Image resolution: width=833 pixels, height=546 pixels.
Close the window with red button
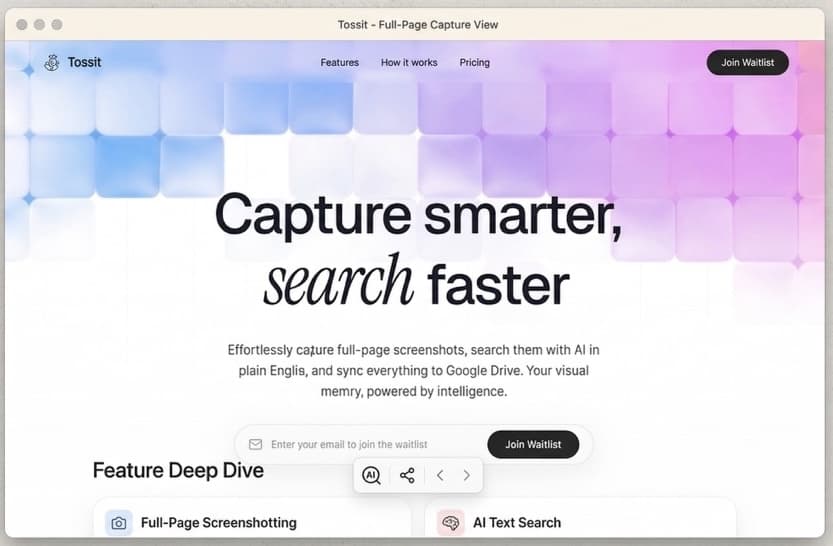[x=22, y=24]
